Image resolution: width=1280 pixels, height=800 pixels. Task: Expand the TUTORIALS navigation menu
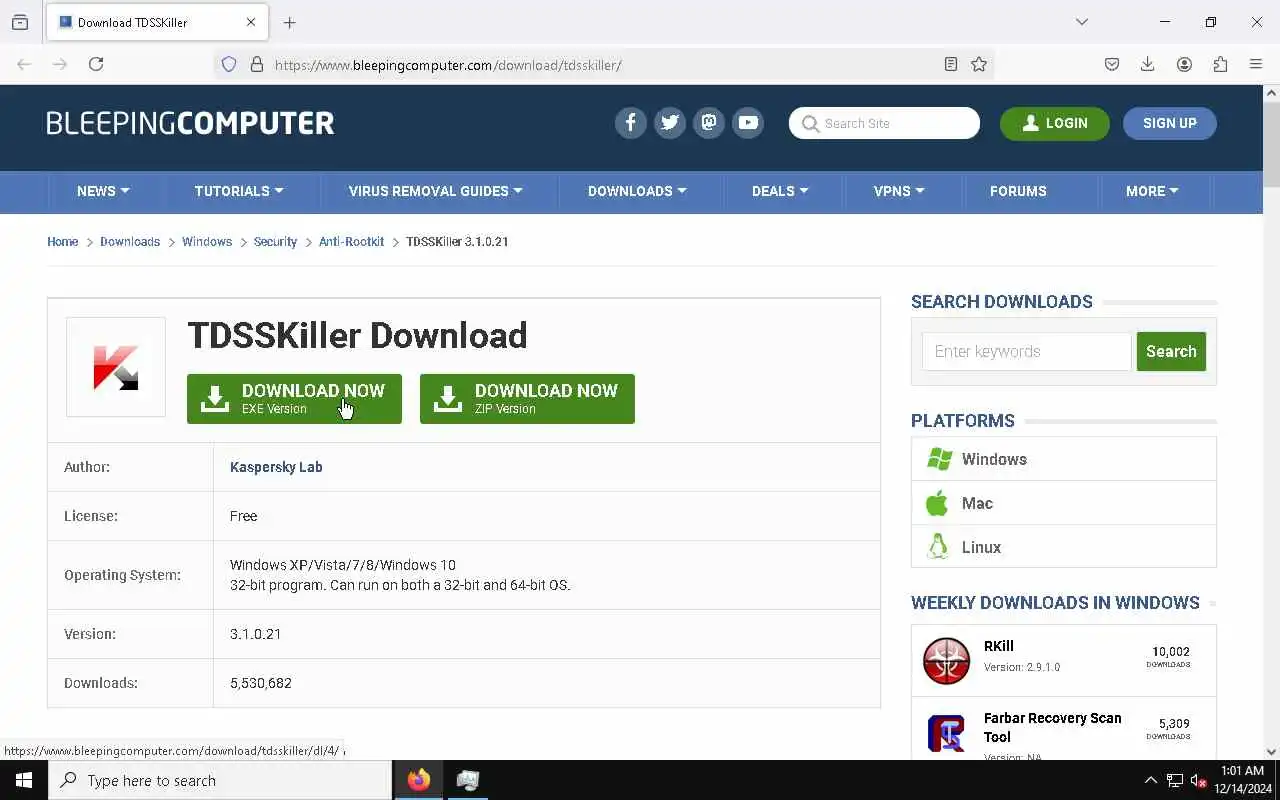click(x=239, y=191)
